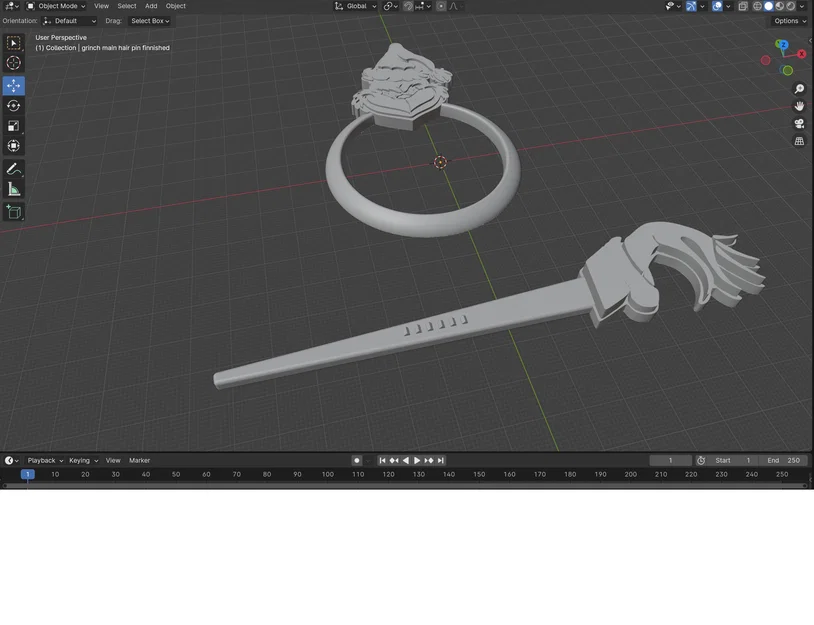Open timeline editor type button

pos(11,460)
